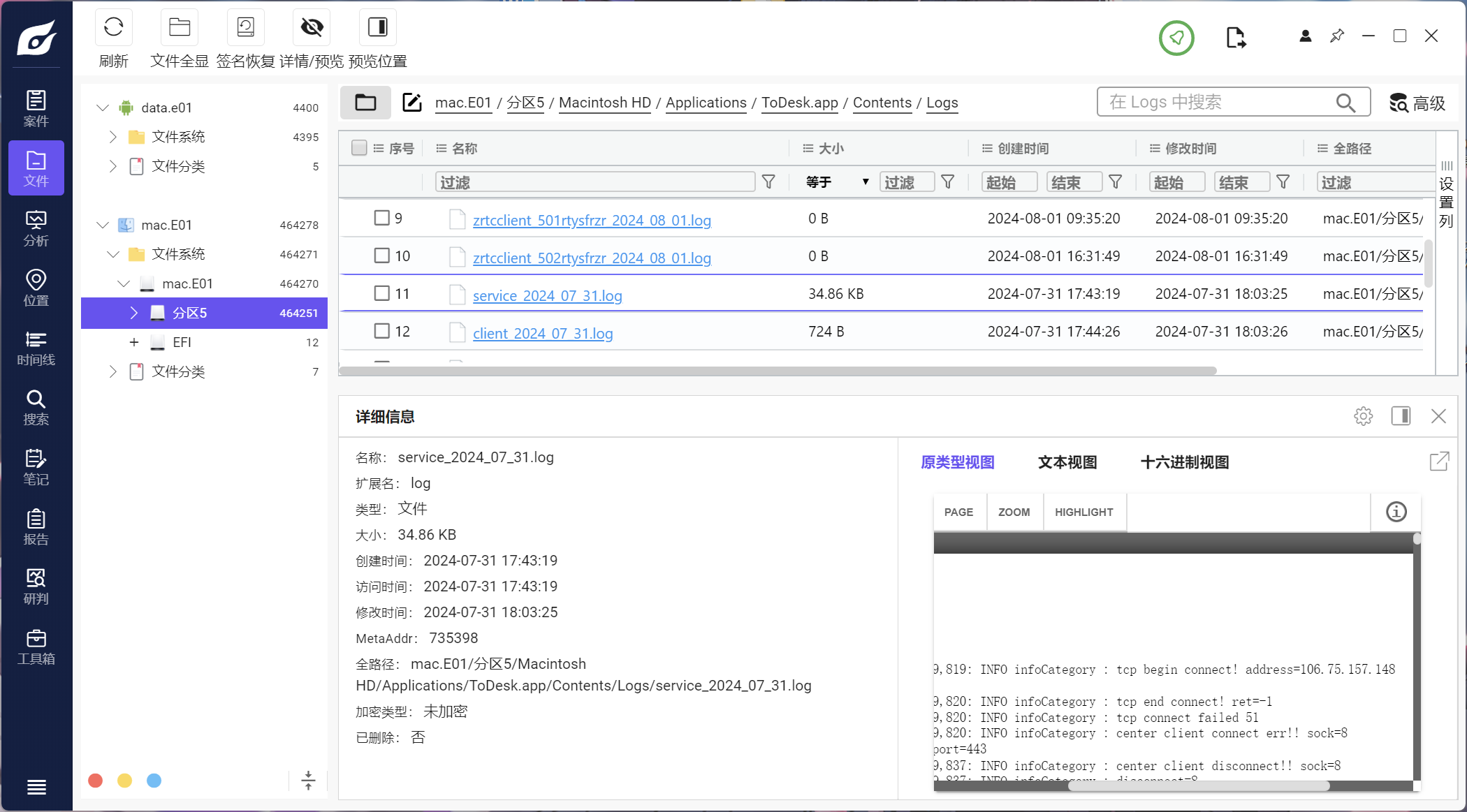Click the details panel settings gear

(x=1363, y=416)
